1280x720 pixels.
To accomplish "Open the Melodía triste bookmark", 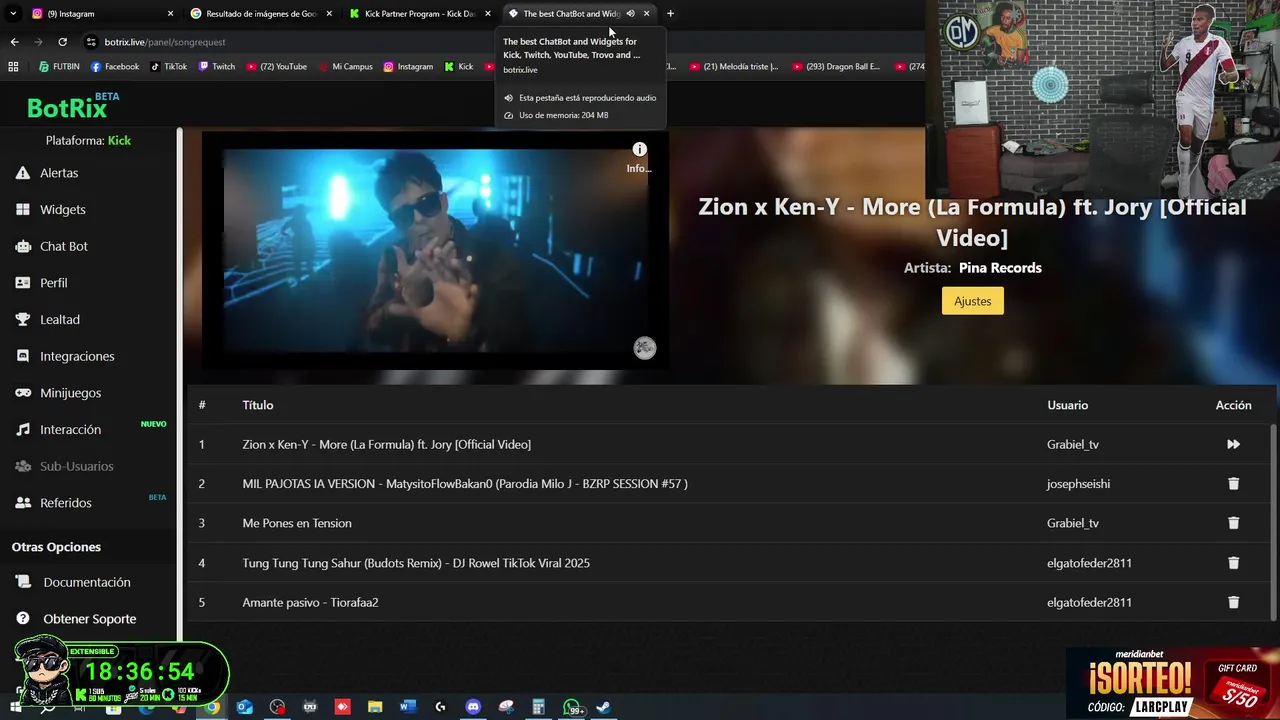I will pyautogui.click(x=734, y=67).
